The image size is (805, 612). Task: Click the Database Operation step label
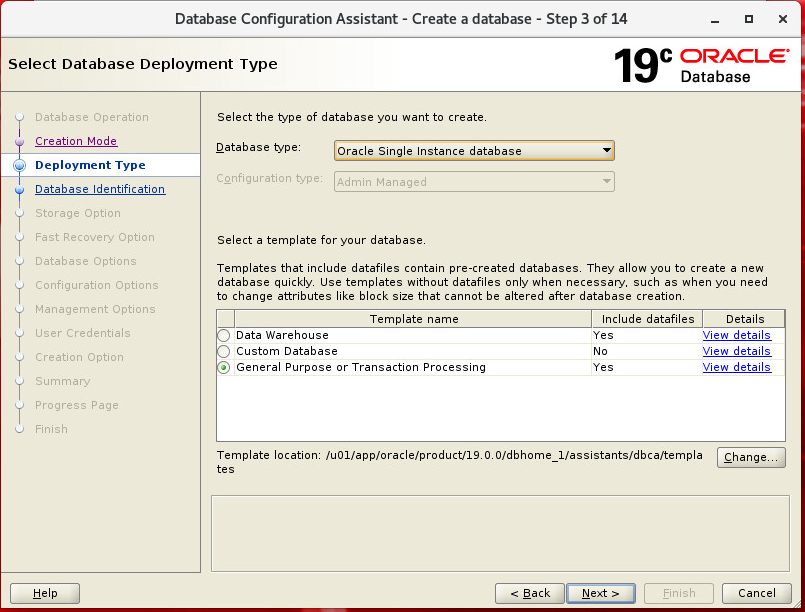coord(92,117)
